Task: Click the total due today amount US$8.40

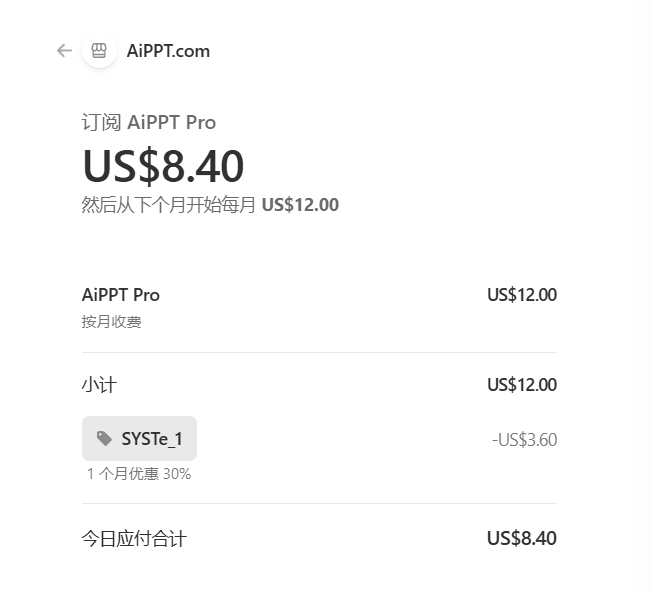Action: point(521,539)
